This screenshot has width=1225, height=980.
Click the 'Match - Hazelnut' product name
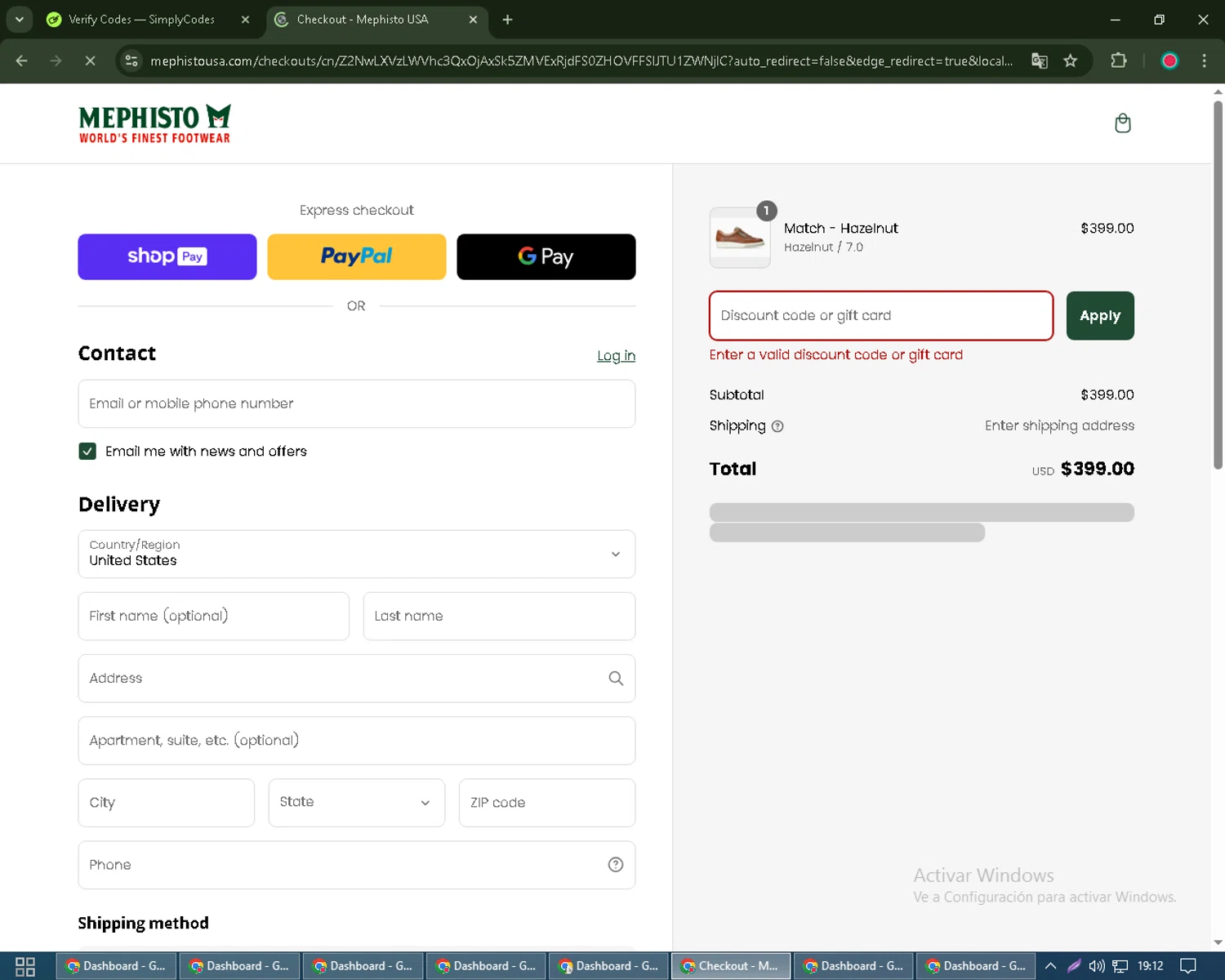841,229
